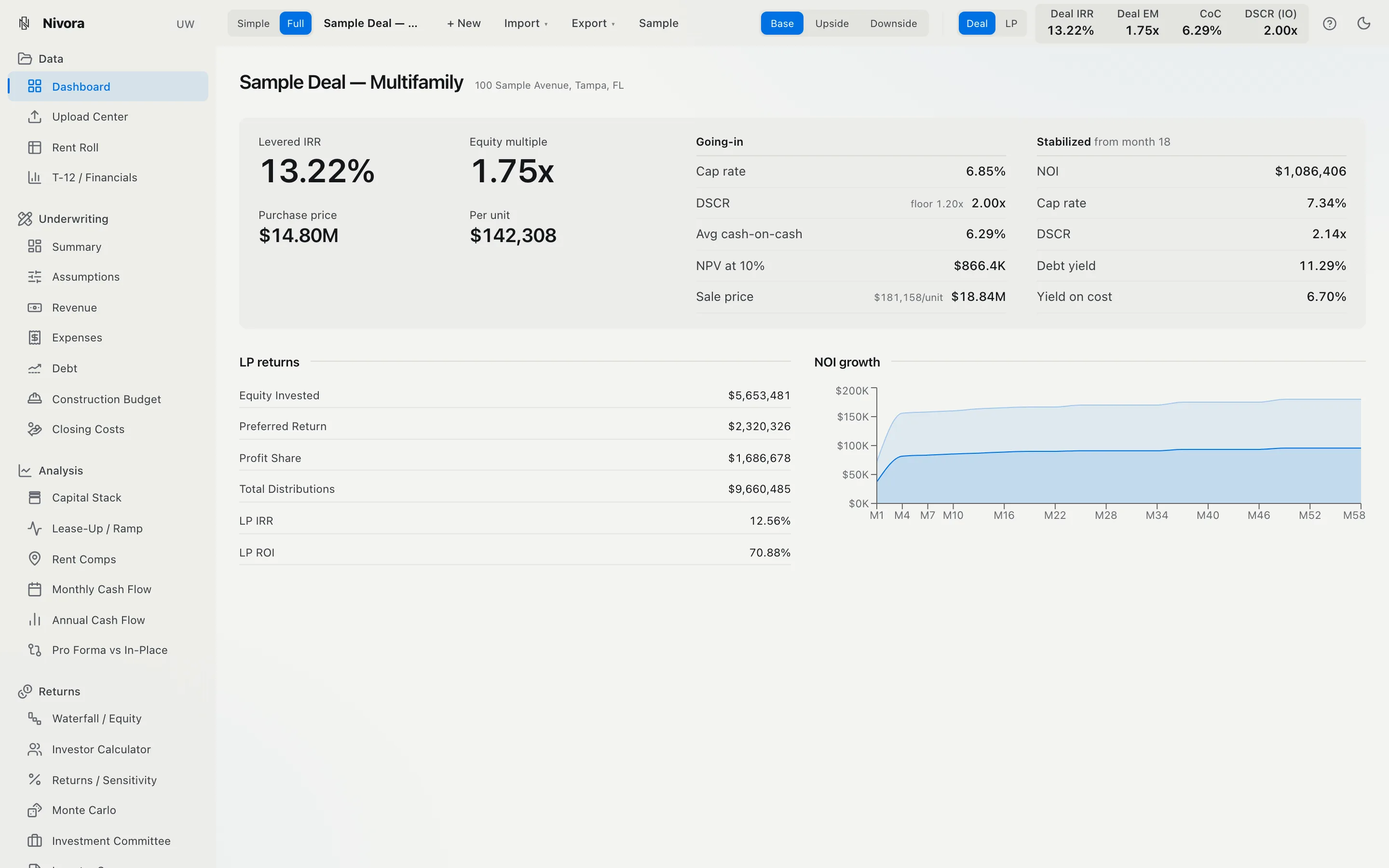This screenshot has width=1389, height=868.
Task: Click the T-12 / Financials chart icon
Action: click(34, 177)
